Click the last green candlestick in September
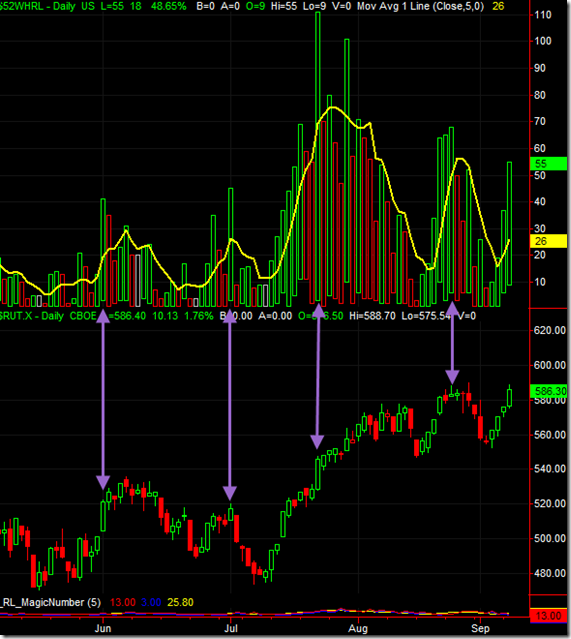The image size is (571, 639). [509, 397]
